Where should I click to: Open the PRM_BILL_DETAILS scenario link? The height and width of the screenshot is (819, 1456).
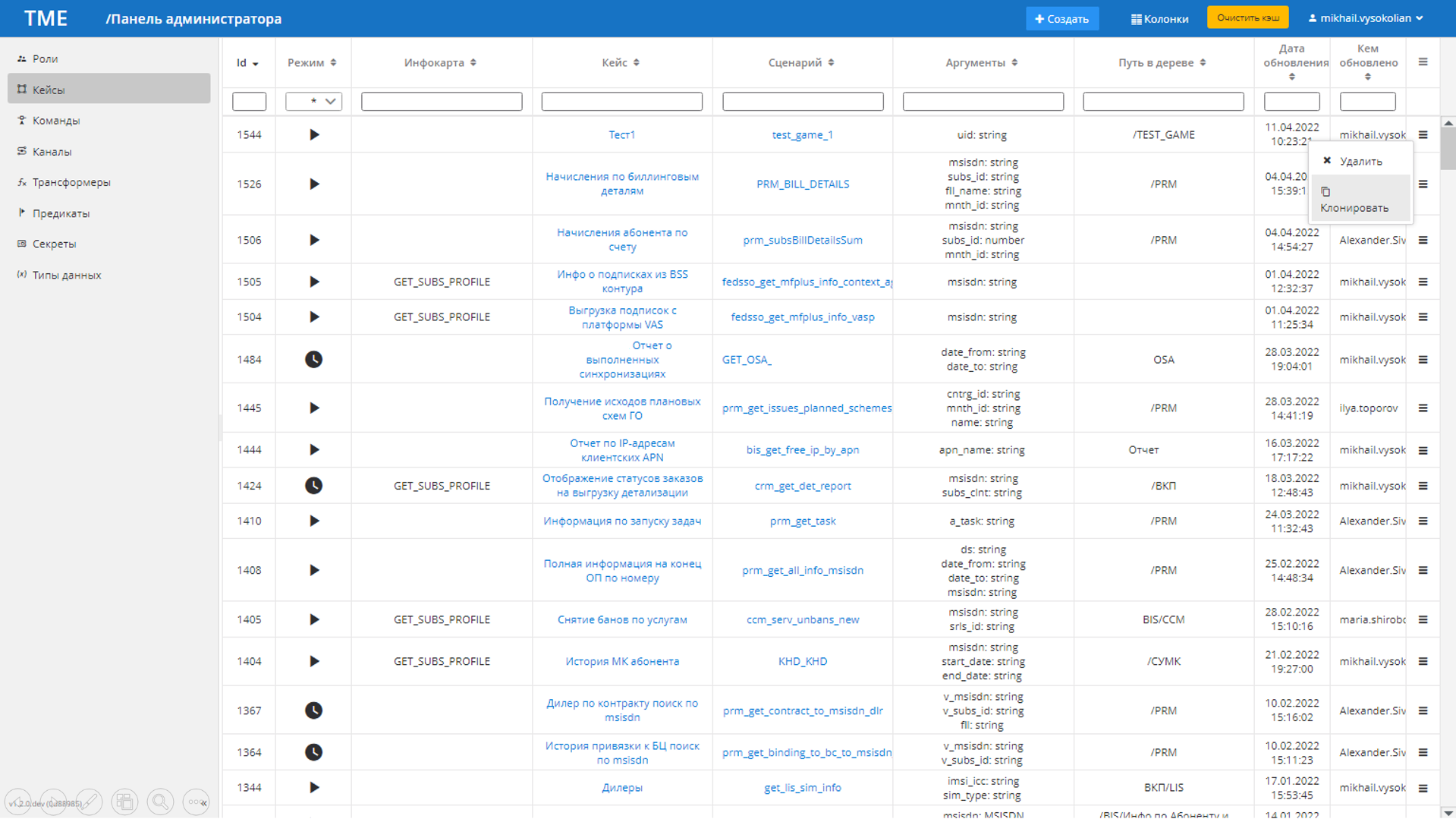tap(802, 184)
